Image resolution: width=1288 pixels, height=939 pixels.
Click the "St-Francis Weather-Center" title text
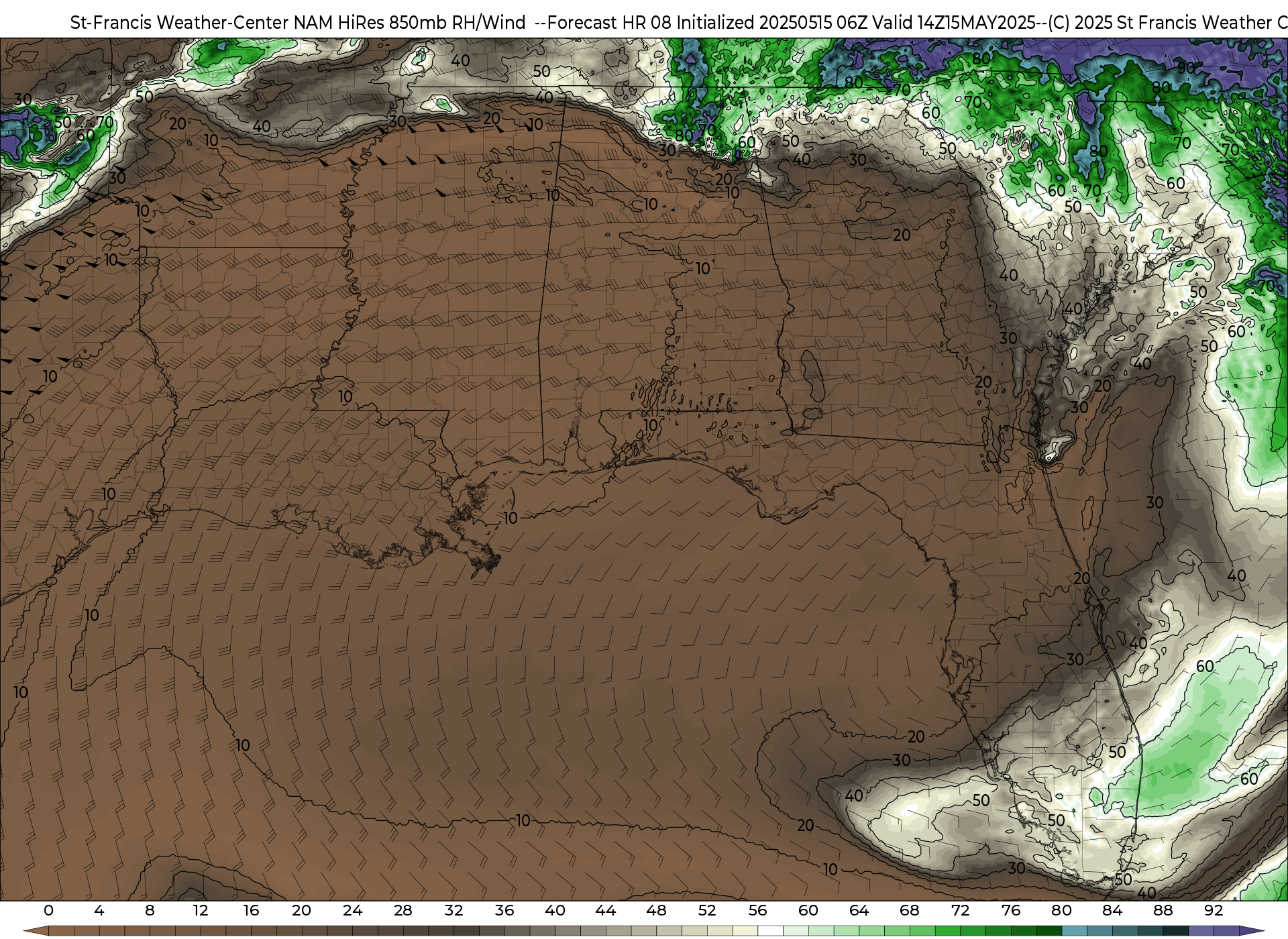180,23
